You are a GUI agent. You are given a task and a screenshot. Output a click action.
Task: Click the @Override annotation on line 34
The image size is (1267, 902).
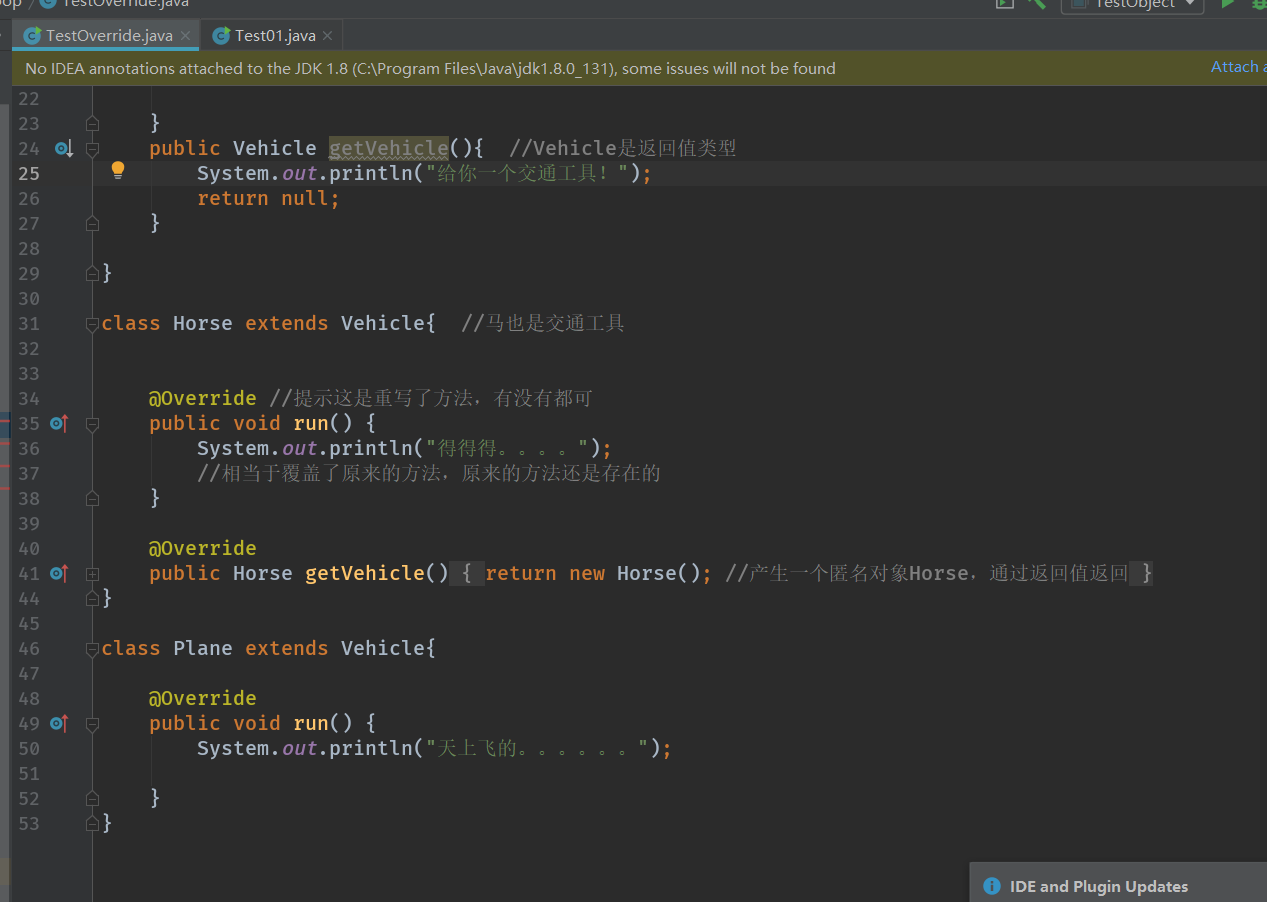point(203,399)
